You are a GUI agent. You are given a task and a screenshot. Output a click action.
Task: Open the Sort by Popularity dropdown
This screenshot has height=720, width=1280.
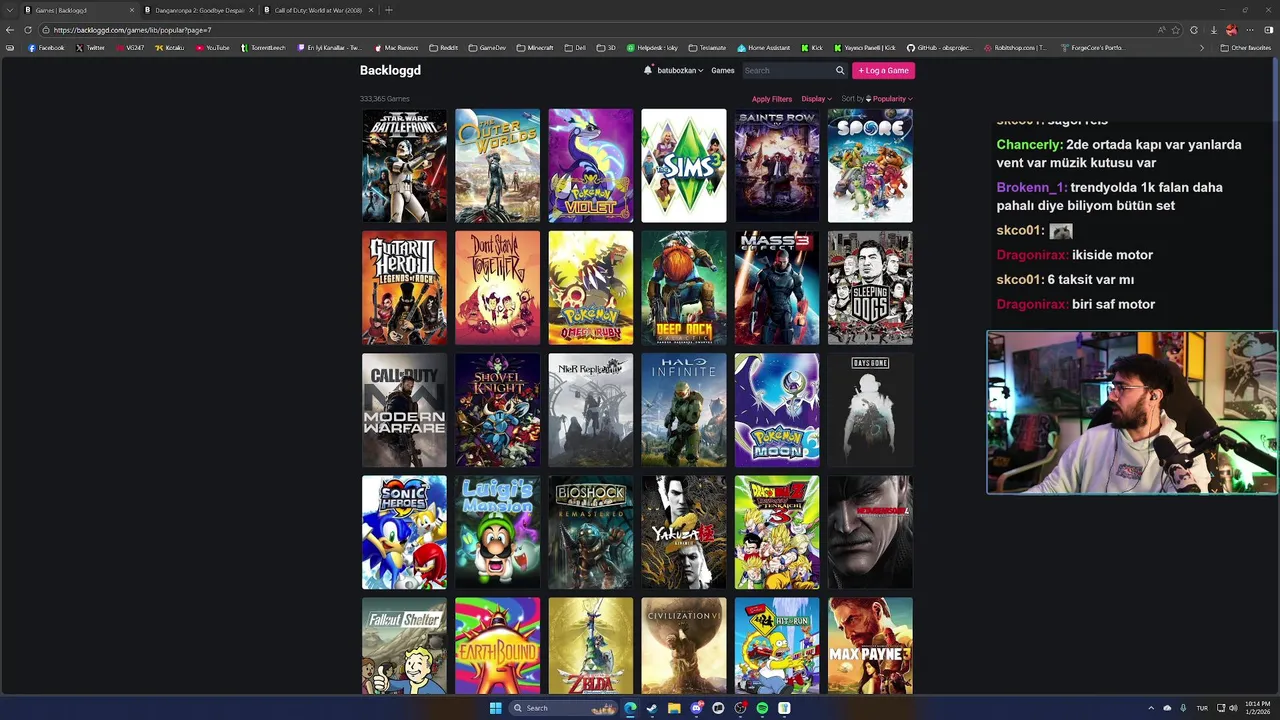[889, 99]
